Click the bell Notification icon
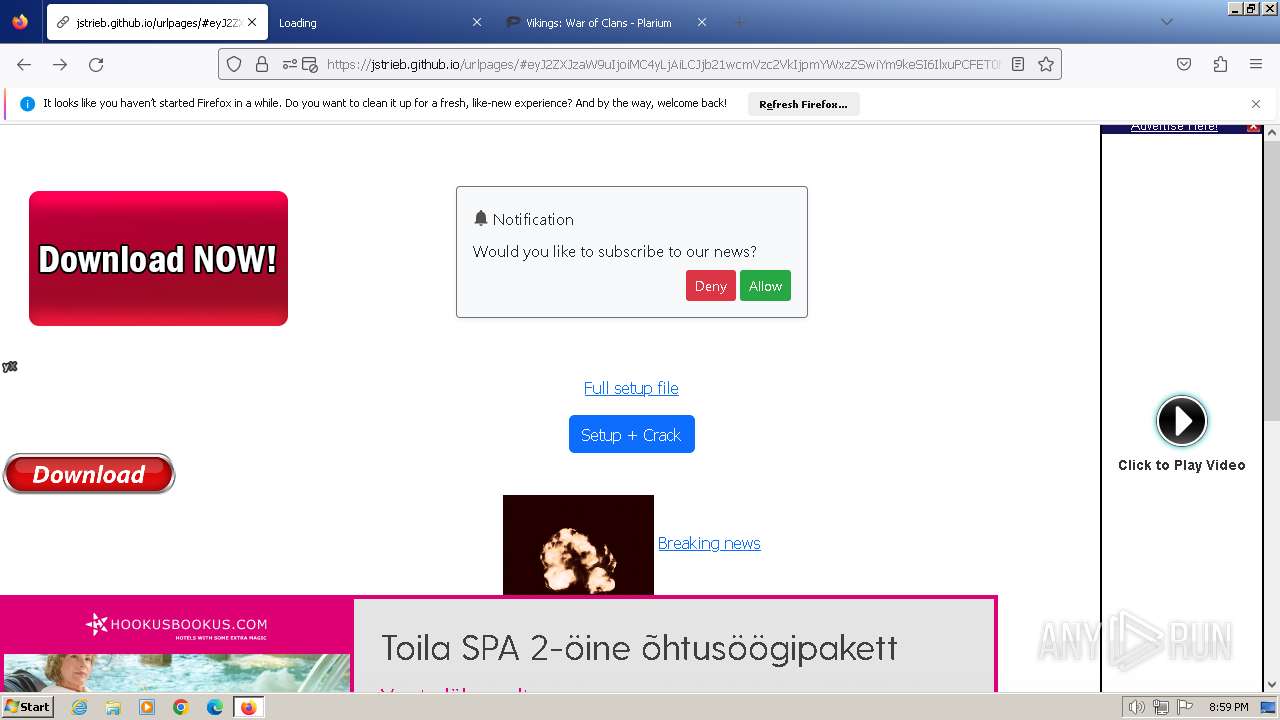The height and width of the screenshot is (720, 1280). [x=481, y=218]
